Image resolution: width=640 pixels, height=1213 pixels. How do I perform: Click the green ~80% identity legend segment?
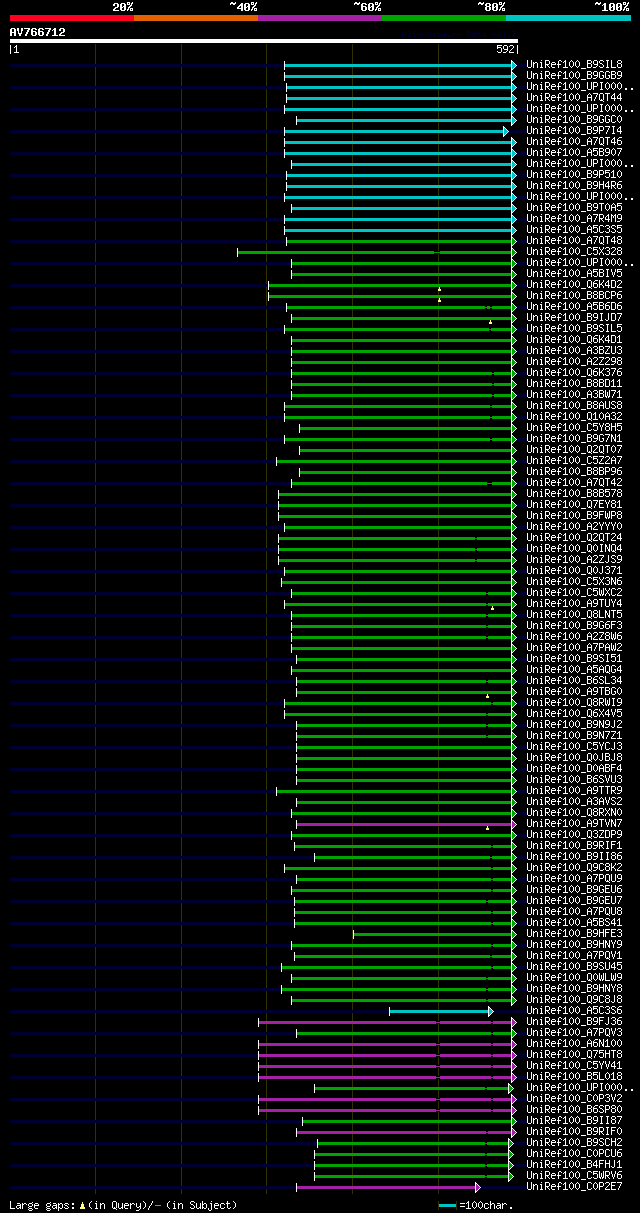tap(443, 18)
